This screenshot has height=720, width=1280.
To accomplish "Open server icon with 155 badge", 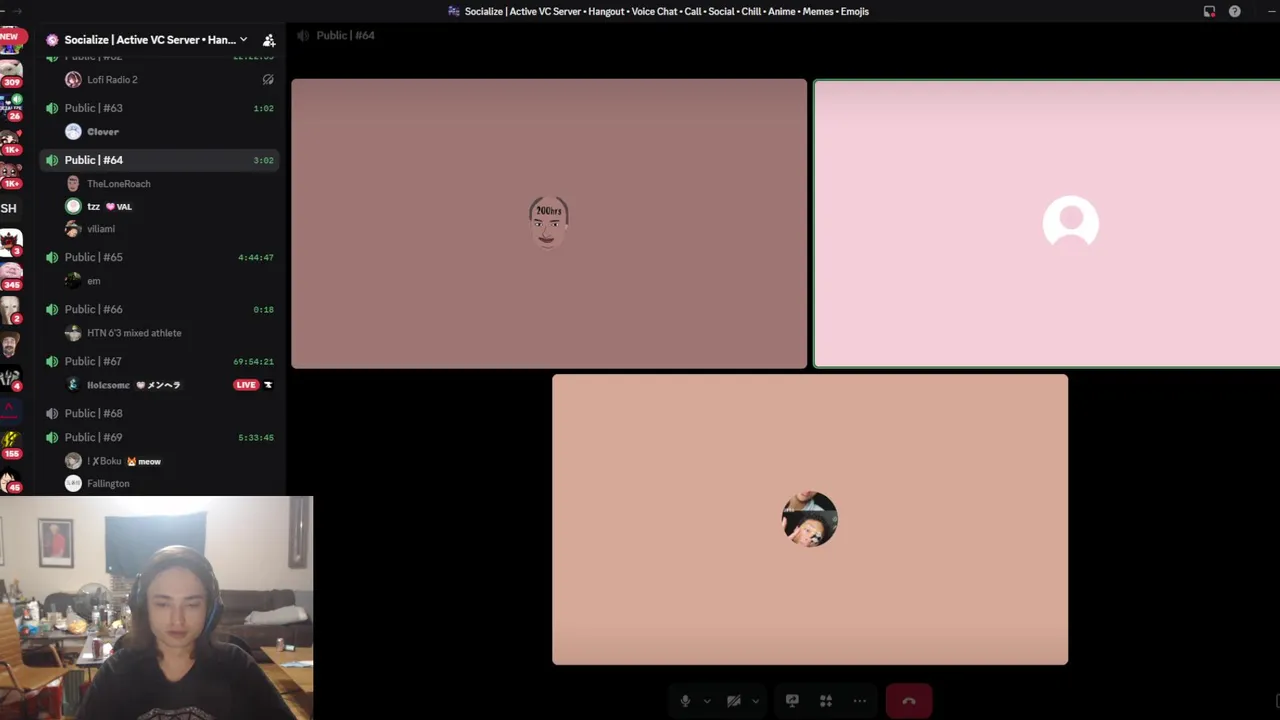I will 11,443.
